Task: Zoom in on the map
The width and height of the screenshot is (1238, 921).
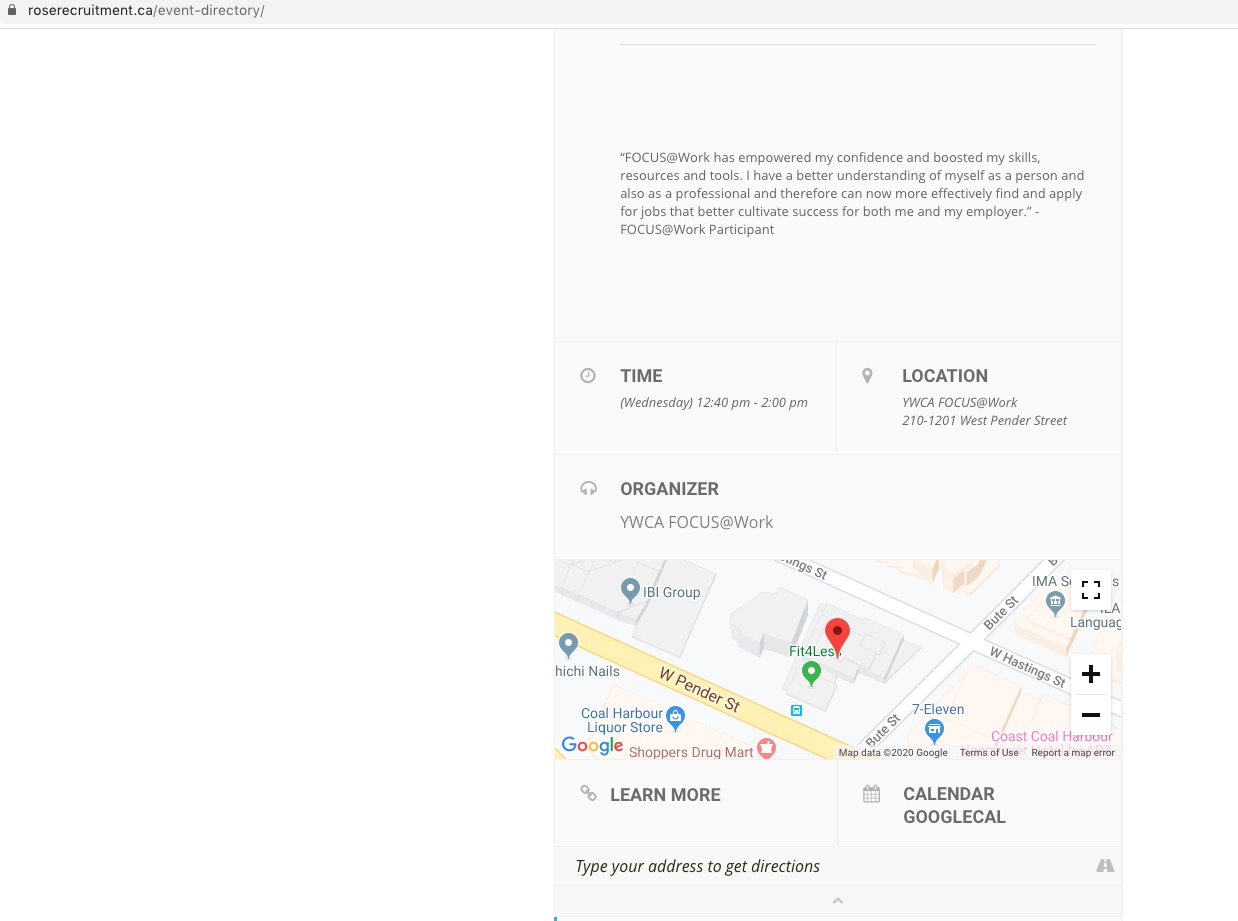Action: pos(1090,674)
